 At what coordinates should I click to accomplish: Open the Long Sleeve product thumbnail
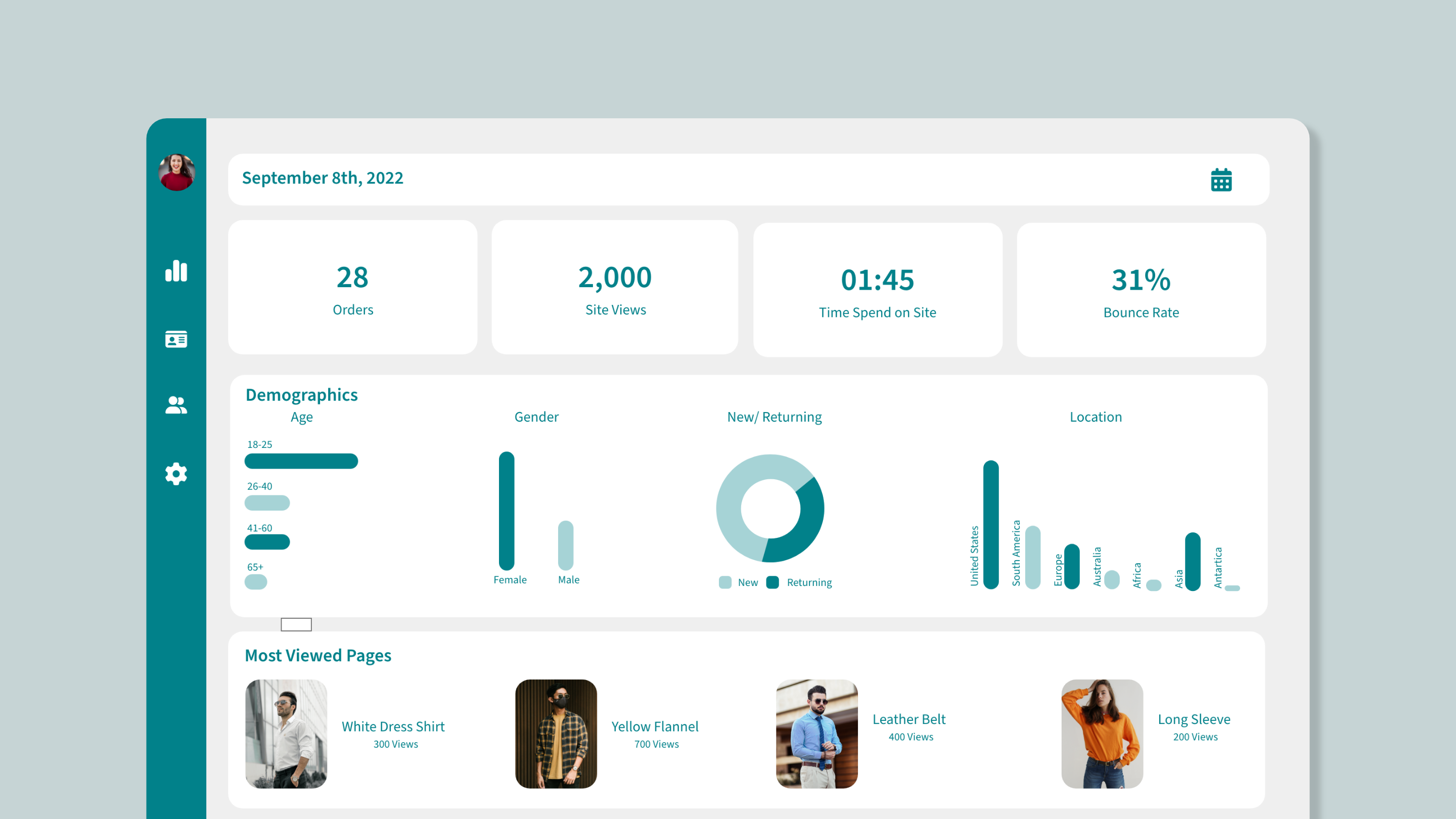[x=1102, y=734]
